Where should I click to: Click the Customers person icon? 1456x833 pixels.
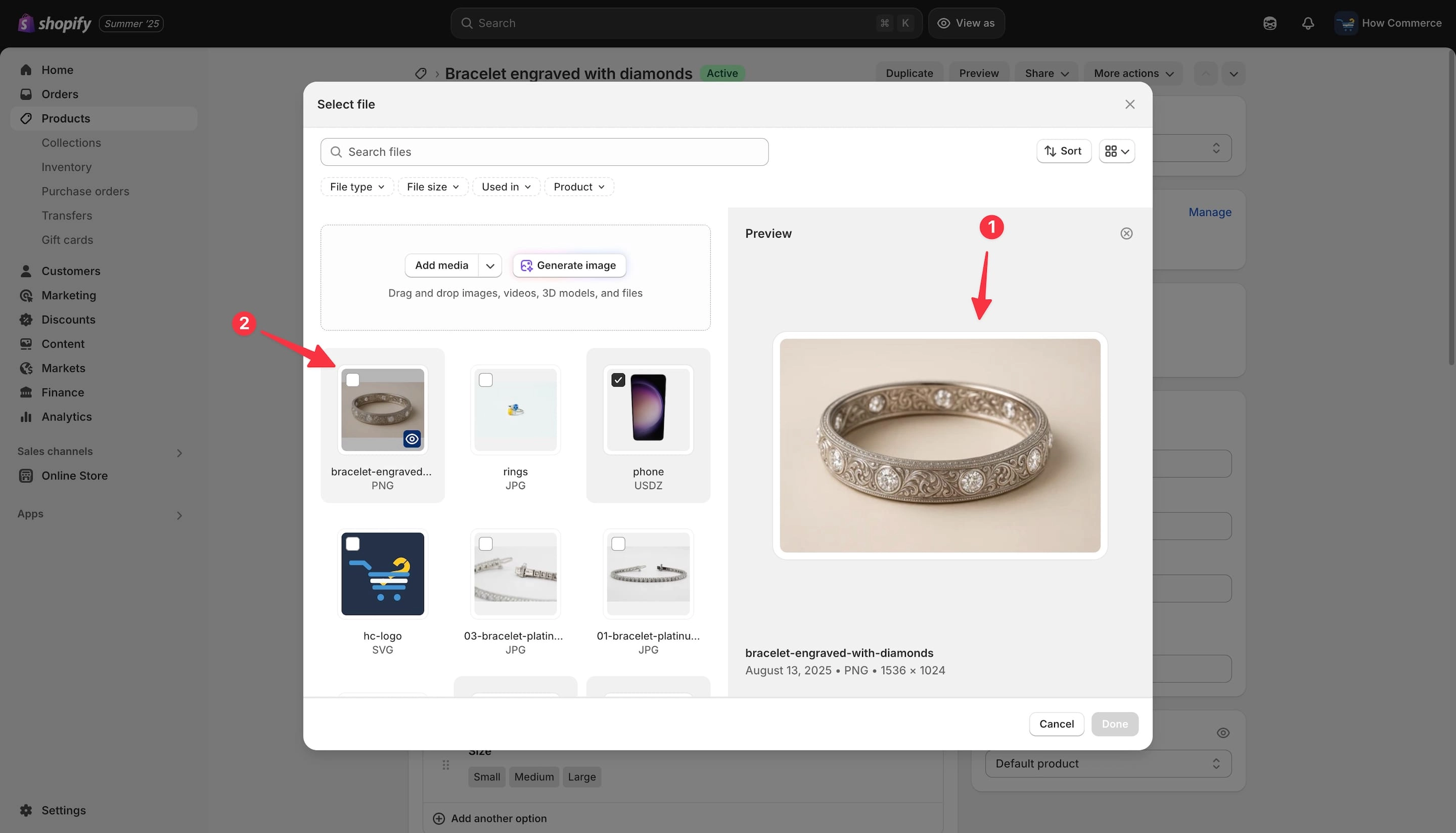point(26,271)
